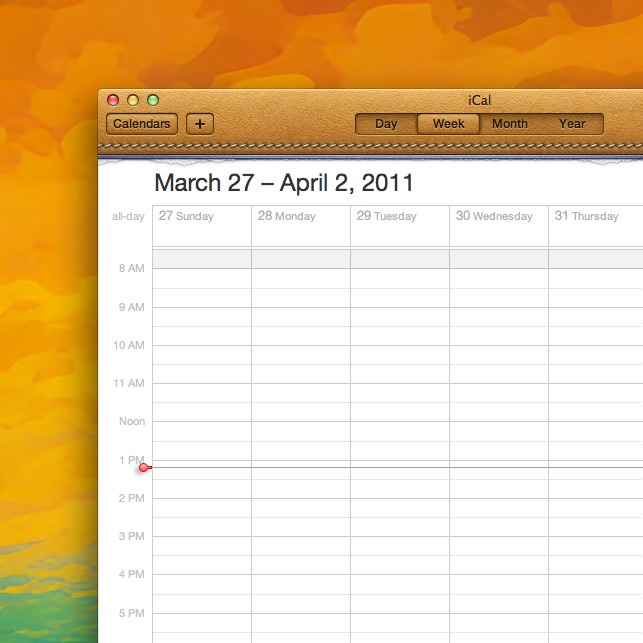Click the 31 Thursday column header
643x643 pixels.
[586, 216]
